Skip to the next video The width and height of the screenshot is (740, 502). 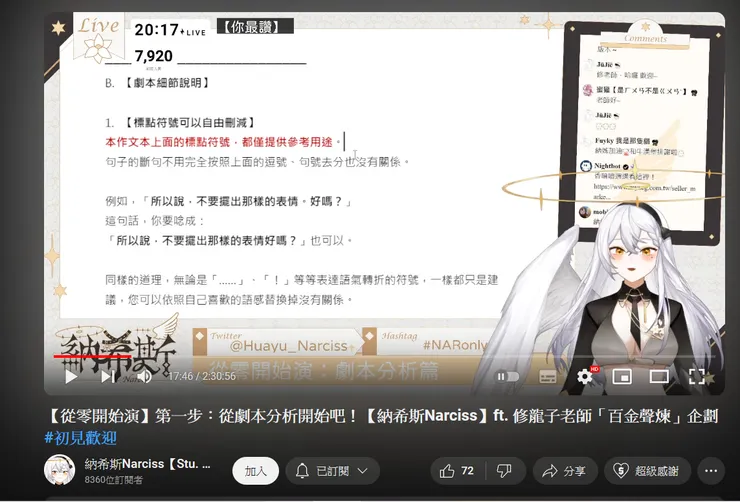coord(108,376)
